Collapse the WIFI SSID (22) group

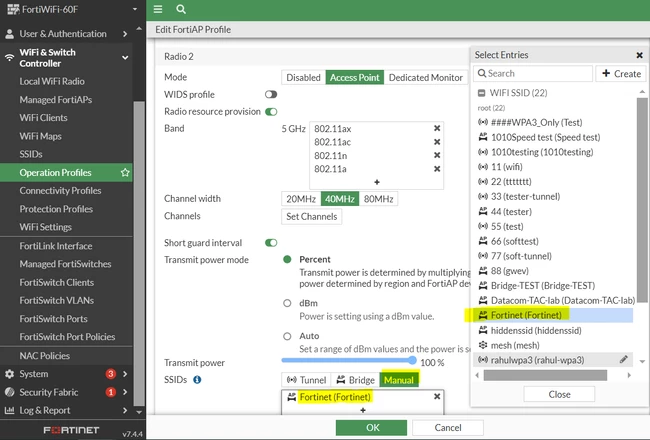coord(481,93)
